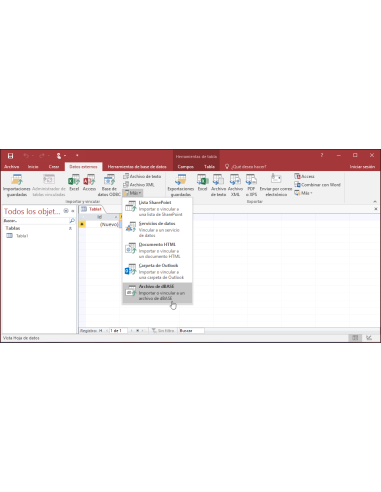Create a new blank record
The height and width of the screenshot is (492, 381).
tap(144, 331)
